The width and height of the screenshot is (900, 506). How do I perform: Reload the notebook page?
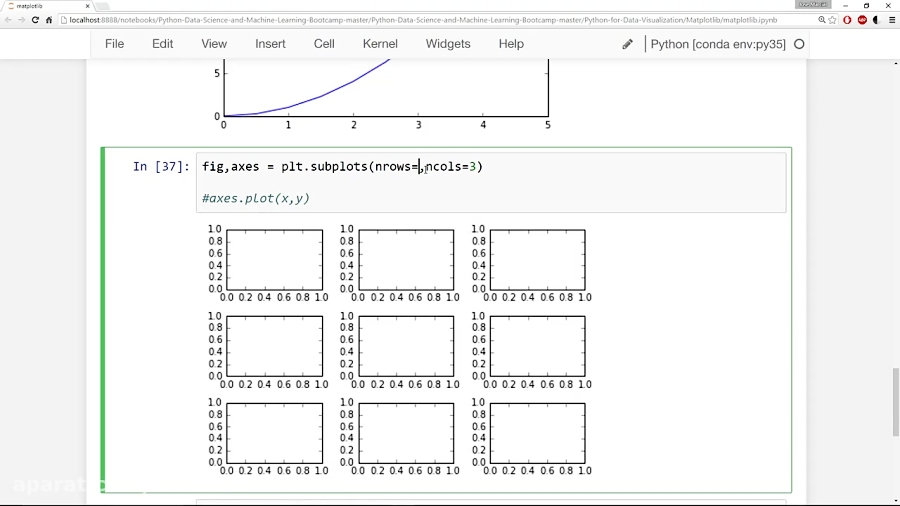[35, 20]
